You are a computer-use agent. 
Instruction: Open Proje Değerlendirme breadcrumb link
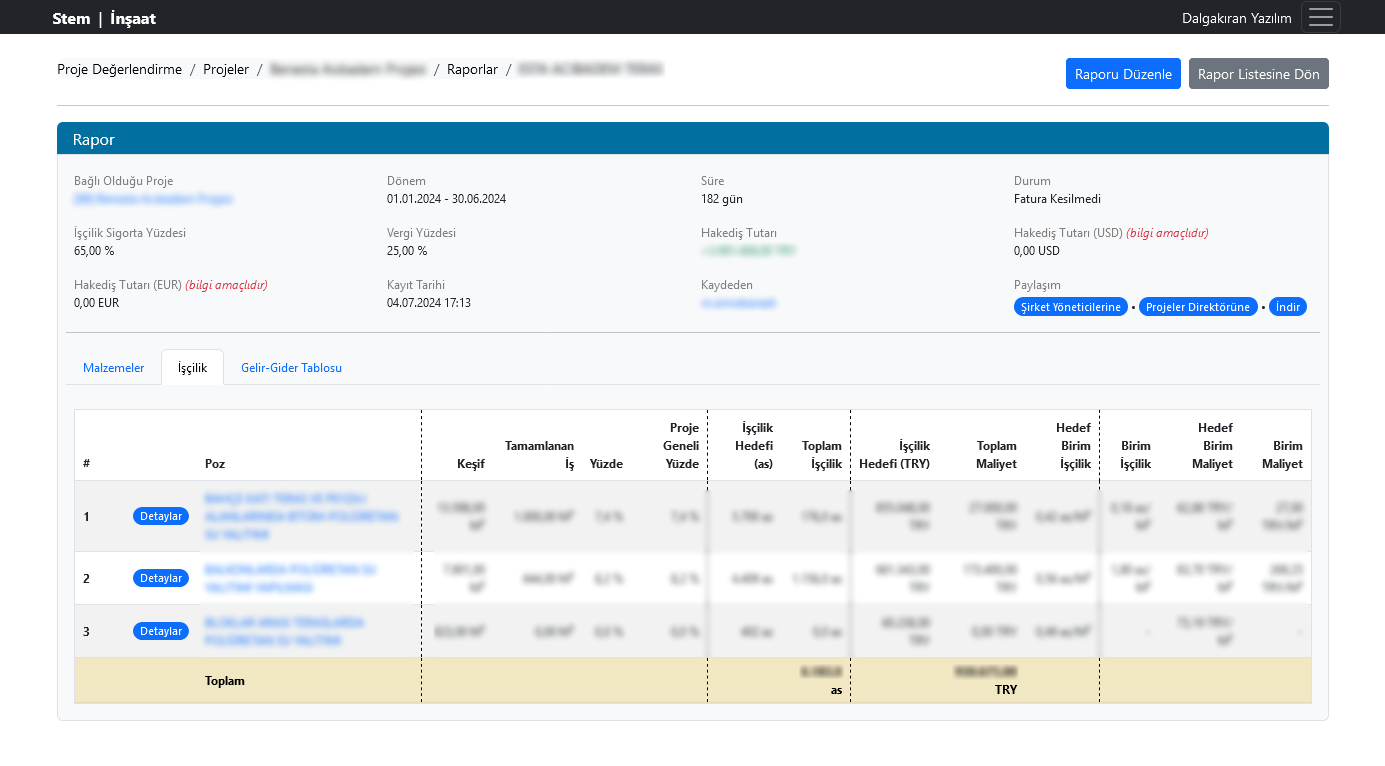point(119,70)
